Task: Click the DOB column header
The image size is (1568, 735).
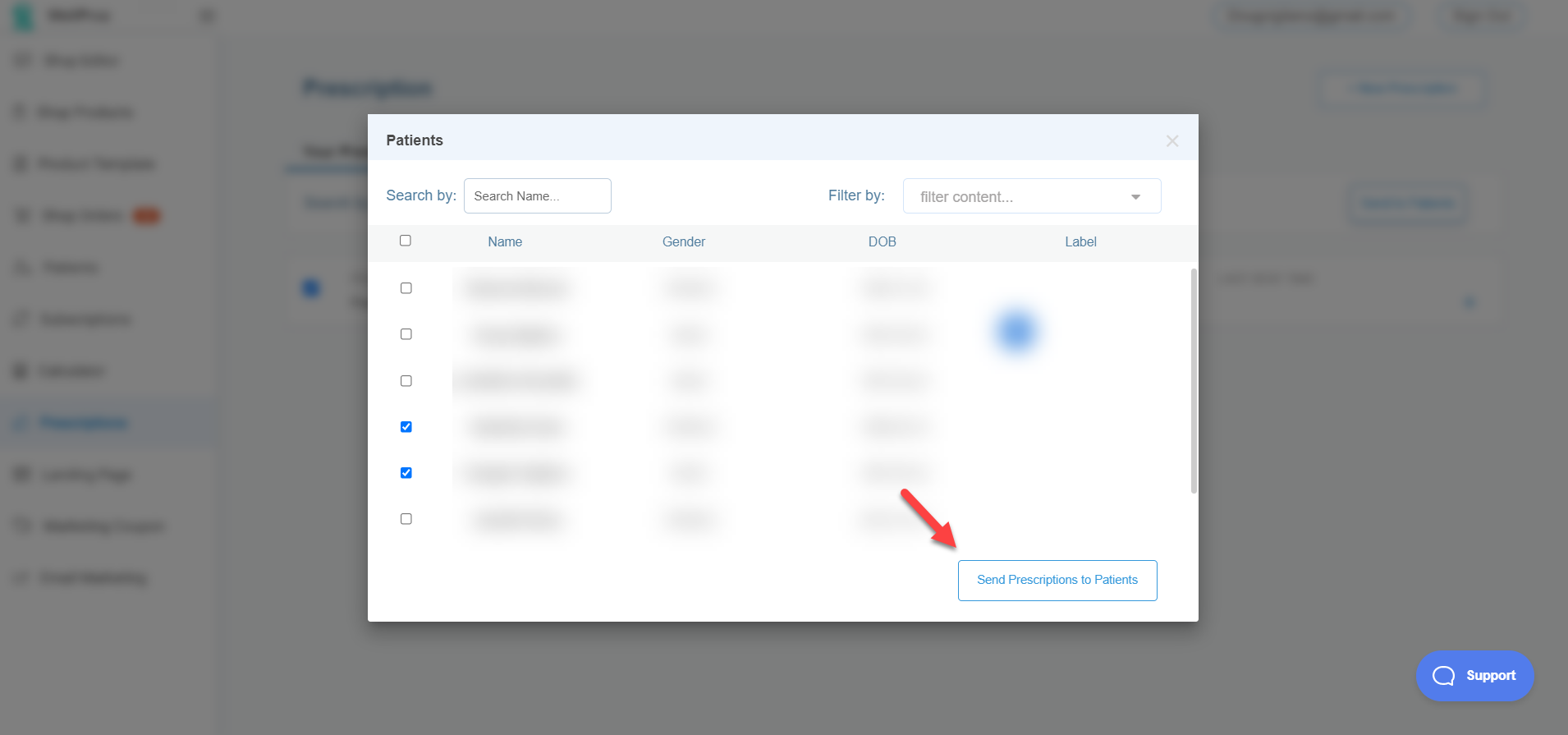Action: 882,241
